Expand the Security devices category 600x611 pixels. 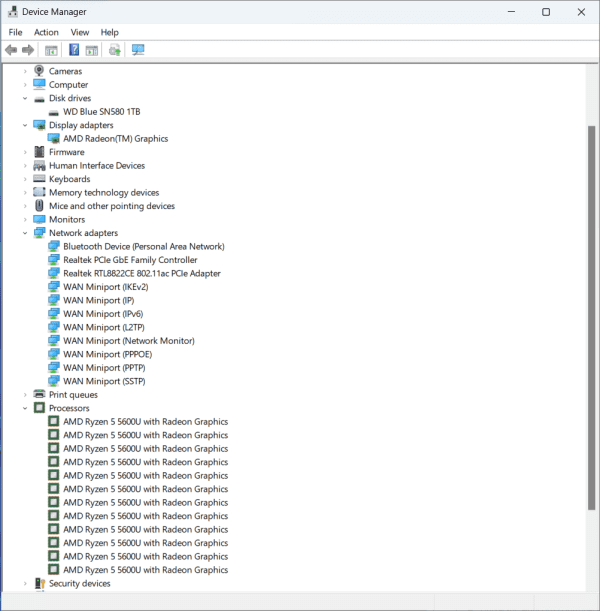pos(25,583)
